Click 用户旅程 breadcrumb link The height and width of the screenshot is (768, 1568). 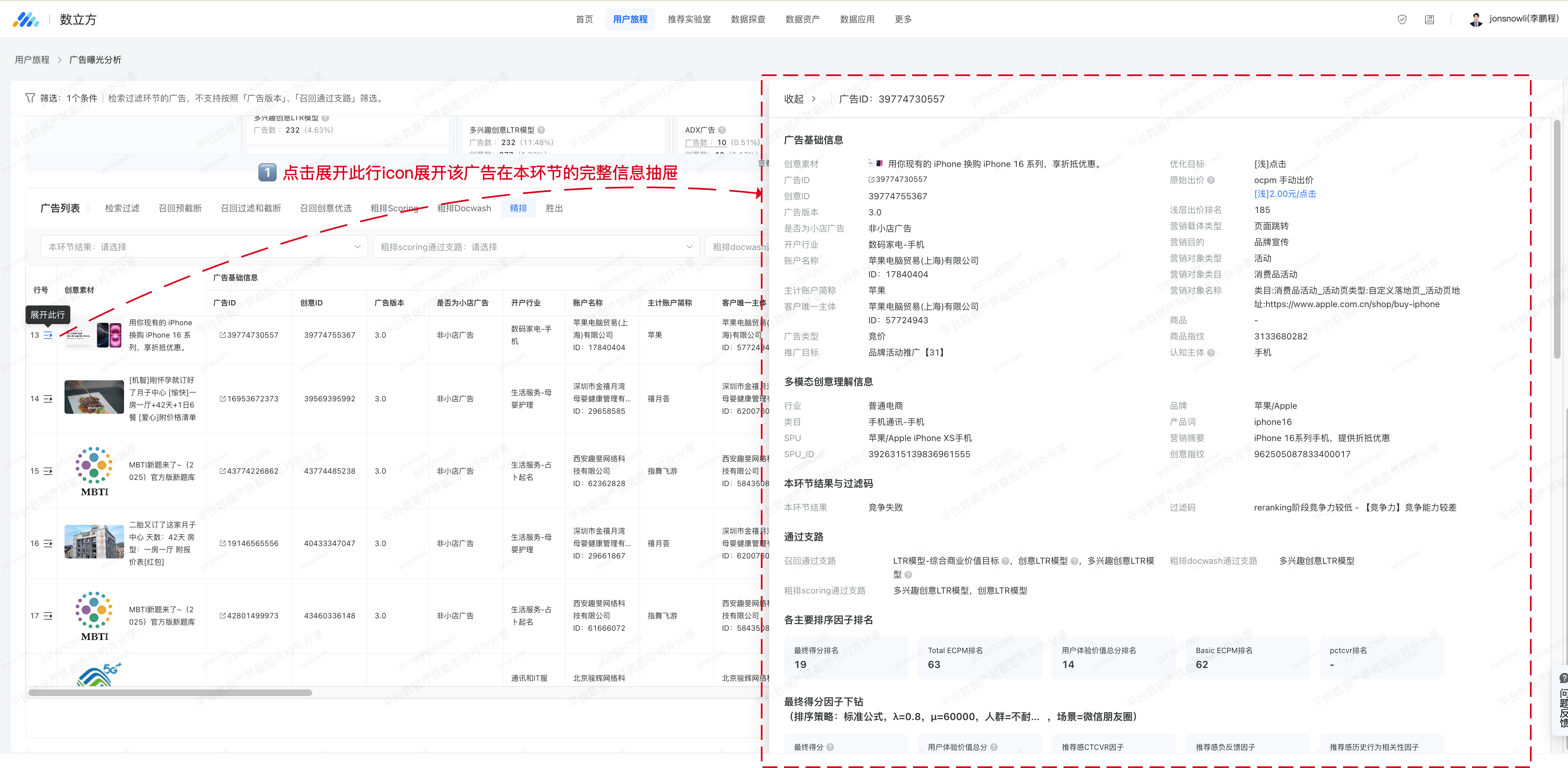(x=32, y=60)
